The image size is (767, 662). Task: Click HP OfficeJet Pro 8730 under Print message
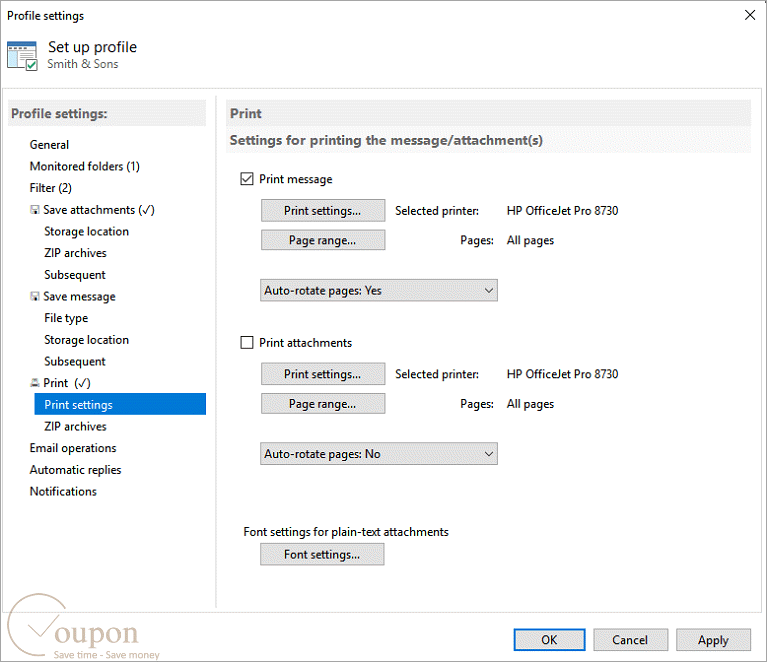pyautogui.click(x=563, y=211)
